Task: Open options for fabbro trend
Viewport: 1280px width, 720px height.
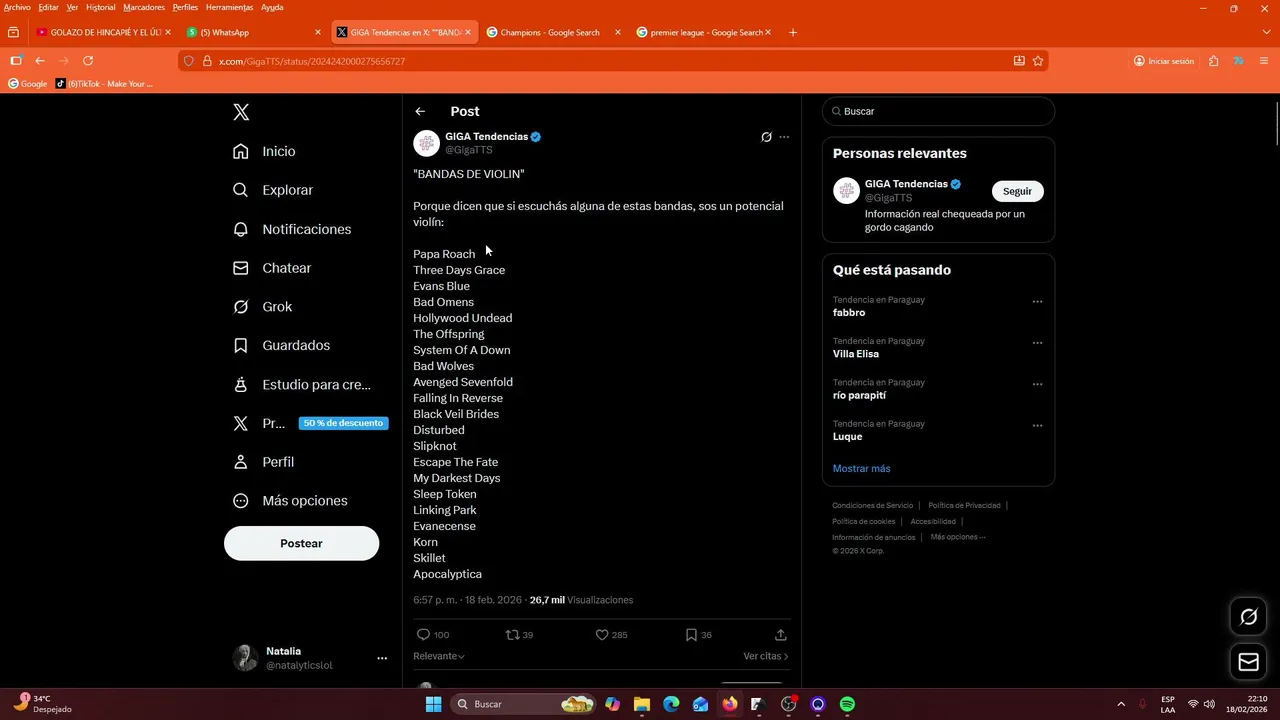Action: pos(1037,302)
